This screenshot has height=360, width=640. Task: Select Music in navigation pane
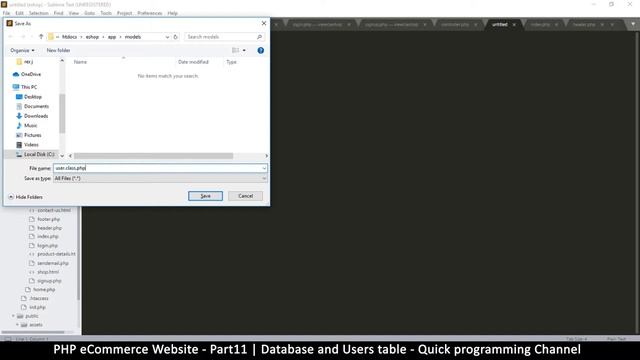pos(27,125)
